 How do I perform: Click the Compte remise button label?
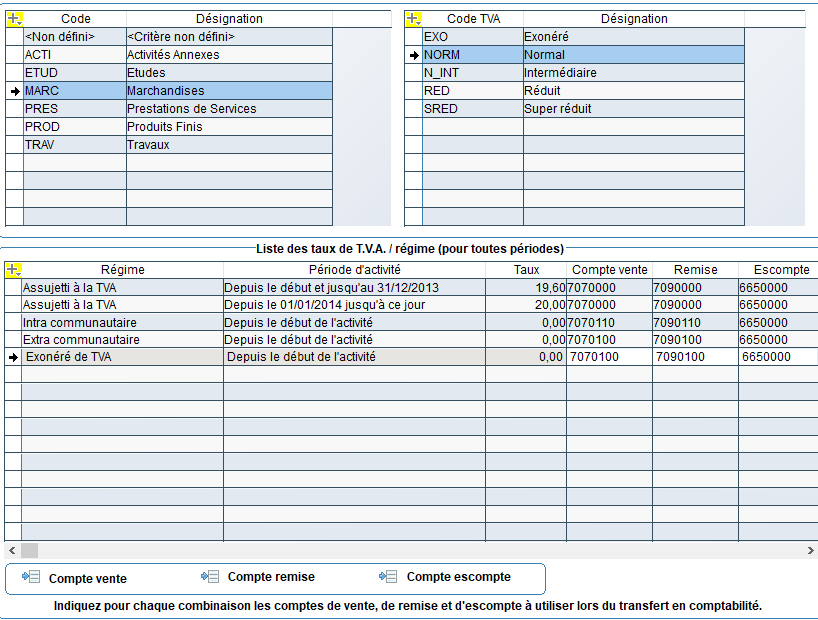(271, 577)
